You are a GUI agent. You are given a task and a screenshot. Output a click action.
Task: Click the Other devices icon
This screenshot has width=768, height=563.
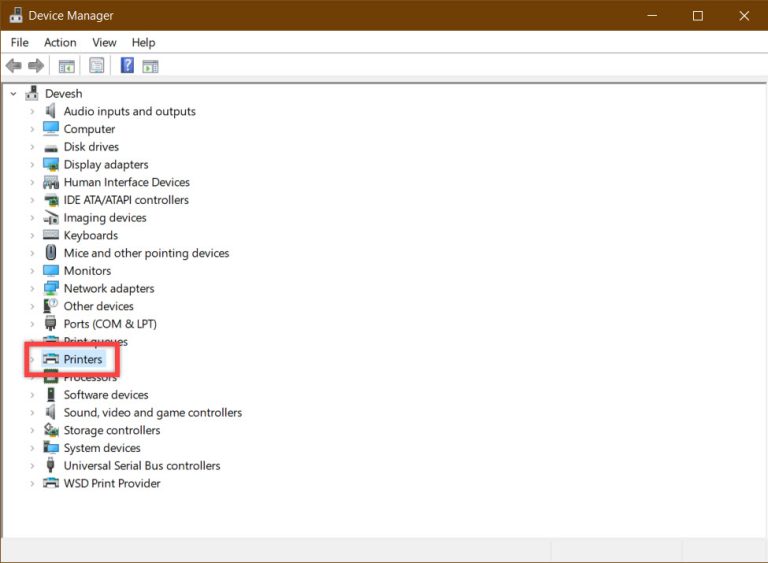[x=50, y=306]
